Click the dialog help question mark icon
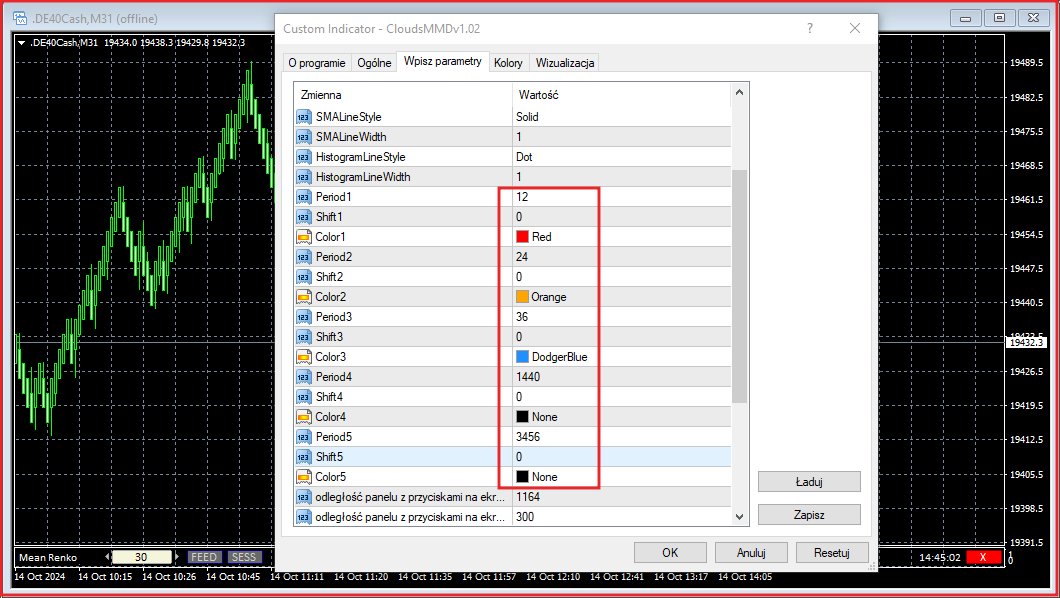The image size is (1060, 598). (x=810, y=29)
